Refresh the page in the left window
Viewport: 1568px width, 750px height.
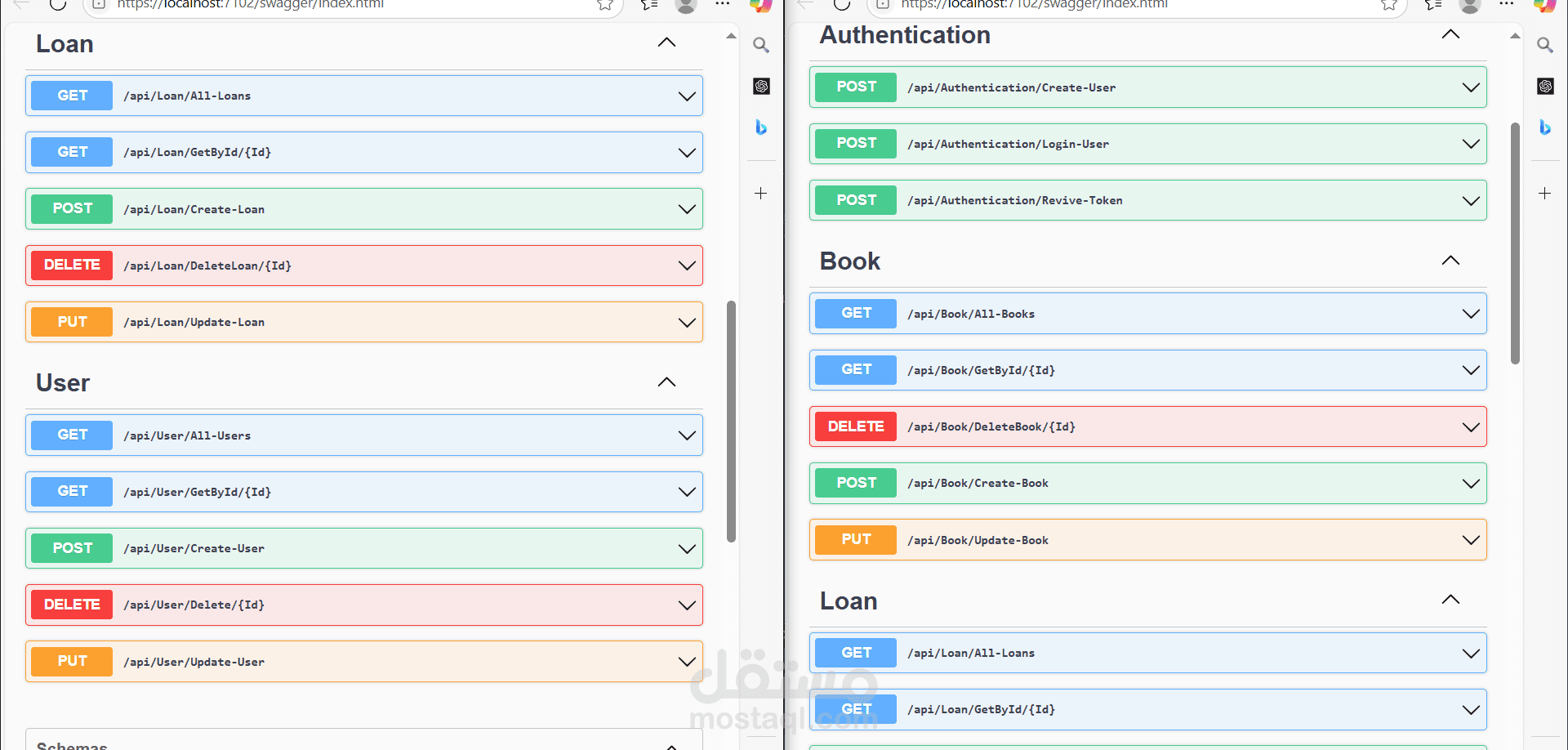click(58, 4)
